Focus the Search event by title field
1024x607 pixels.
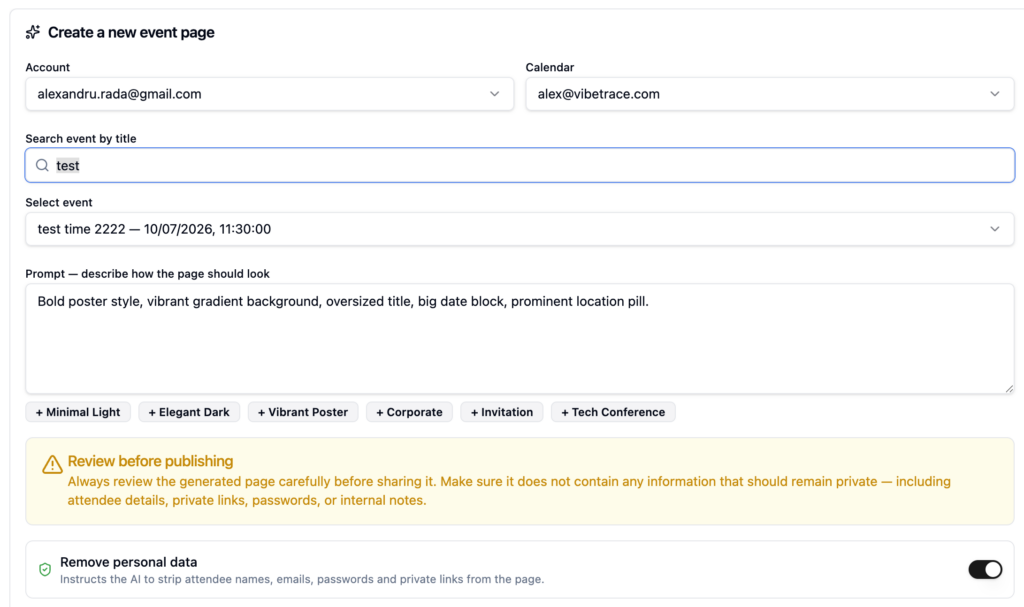(520, 165)
